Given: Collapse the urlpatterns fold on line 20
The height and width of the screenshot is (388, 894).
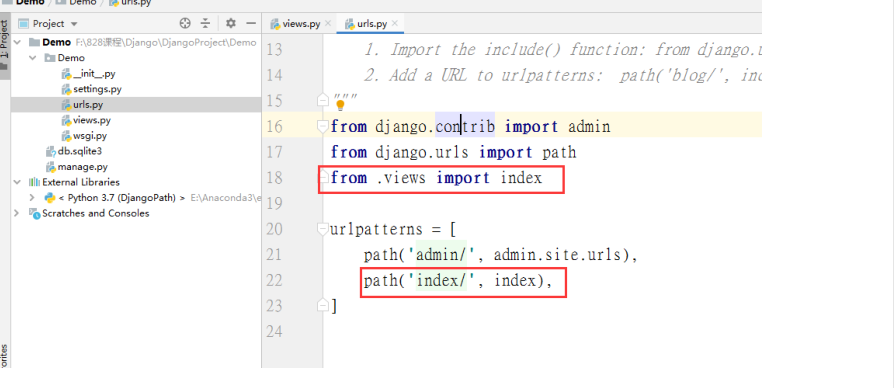Looking at the screenshot, I should pos(323,229).
